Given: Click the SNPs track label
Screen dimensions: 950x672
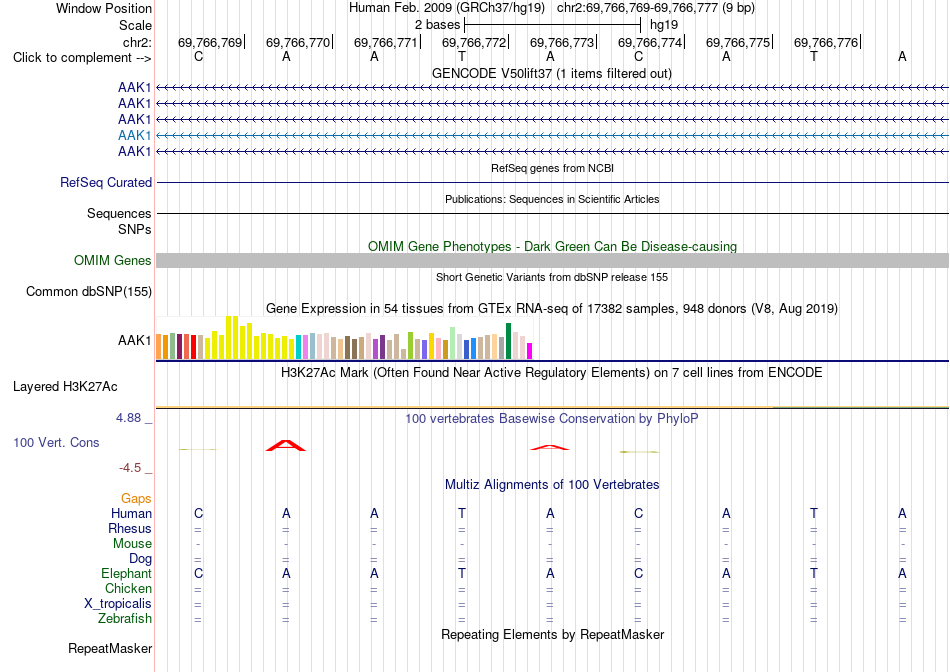Looking at the screenshot, I should point(135,230).
